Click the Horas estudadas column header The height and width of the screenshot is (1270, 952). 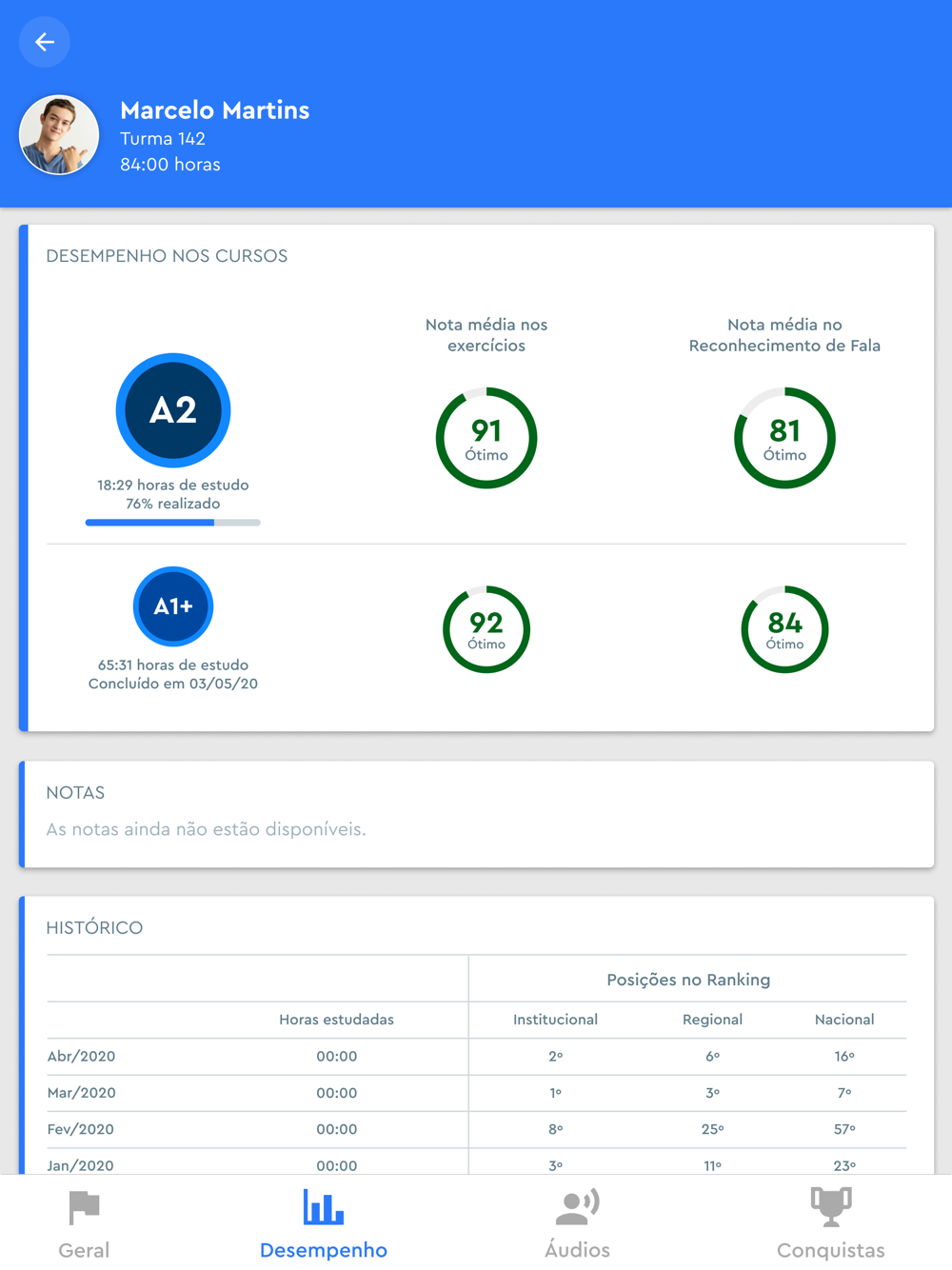point(336,1020)
